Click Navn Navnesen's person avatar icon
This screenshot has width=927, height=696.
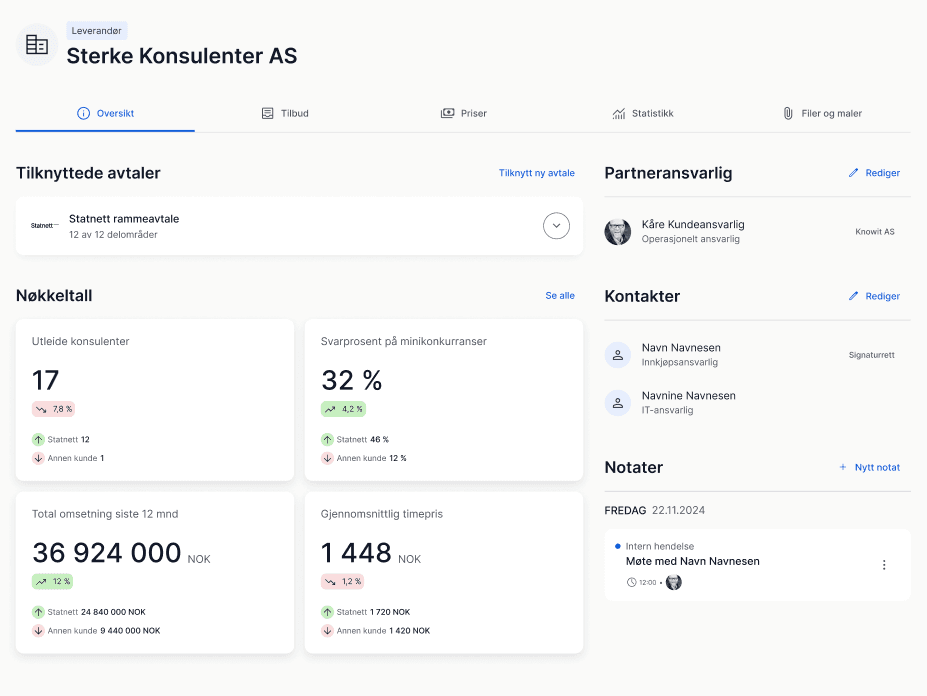618,355
